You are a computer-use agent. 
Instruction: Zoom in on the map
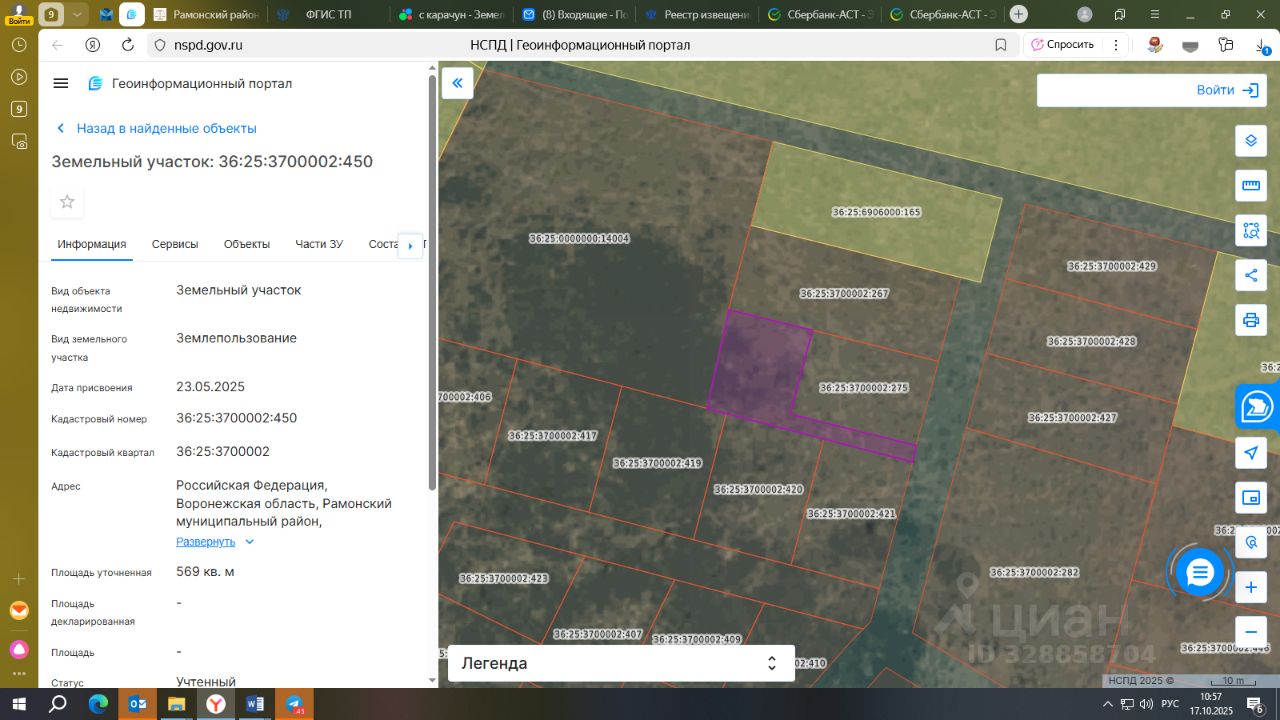tap(1250, 587)
